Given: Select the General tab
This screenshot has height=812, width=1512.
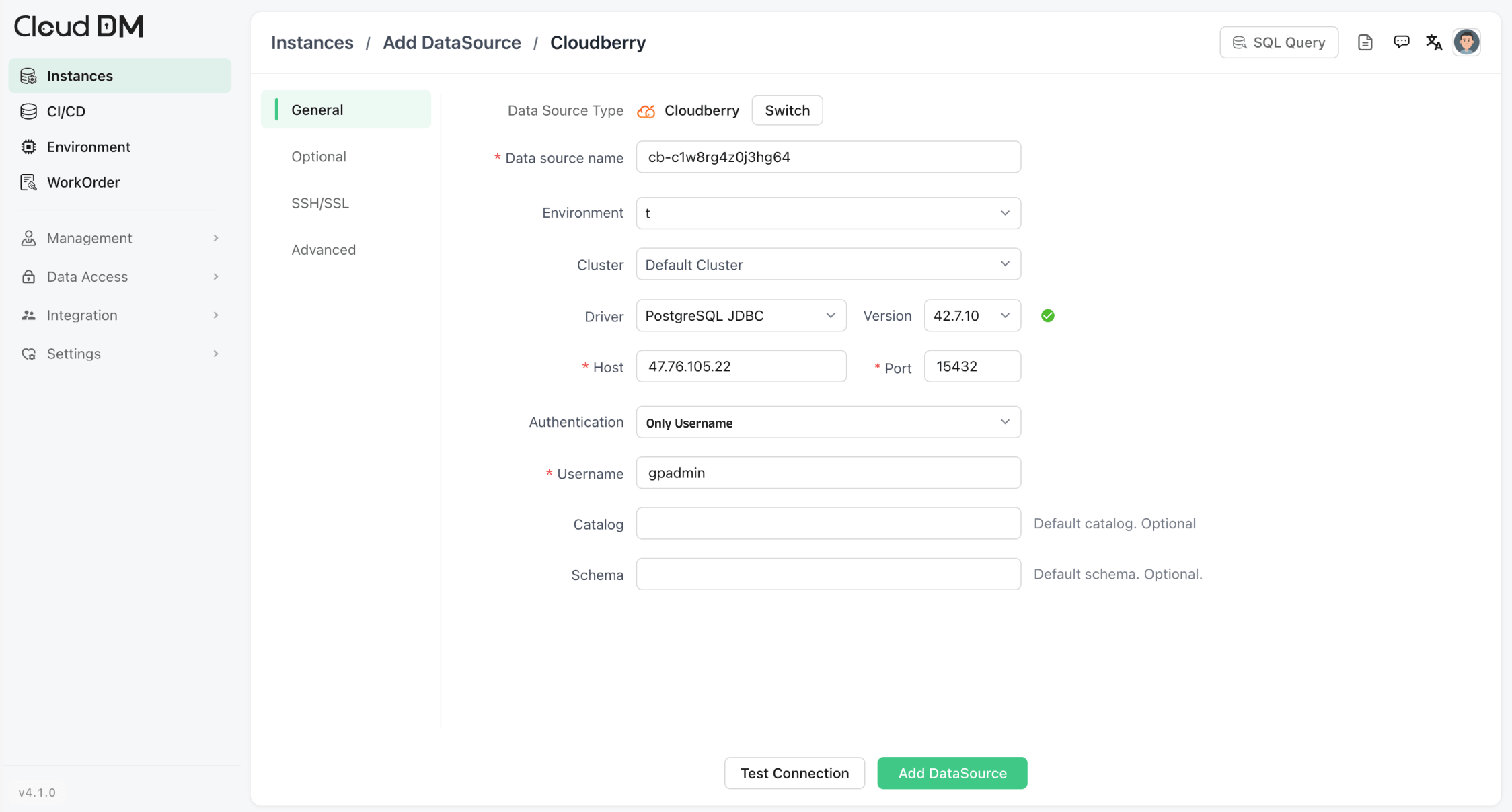Looking at the screenshot, I should [x=346, y=110].
